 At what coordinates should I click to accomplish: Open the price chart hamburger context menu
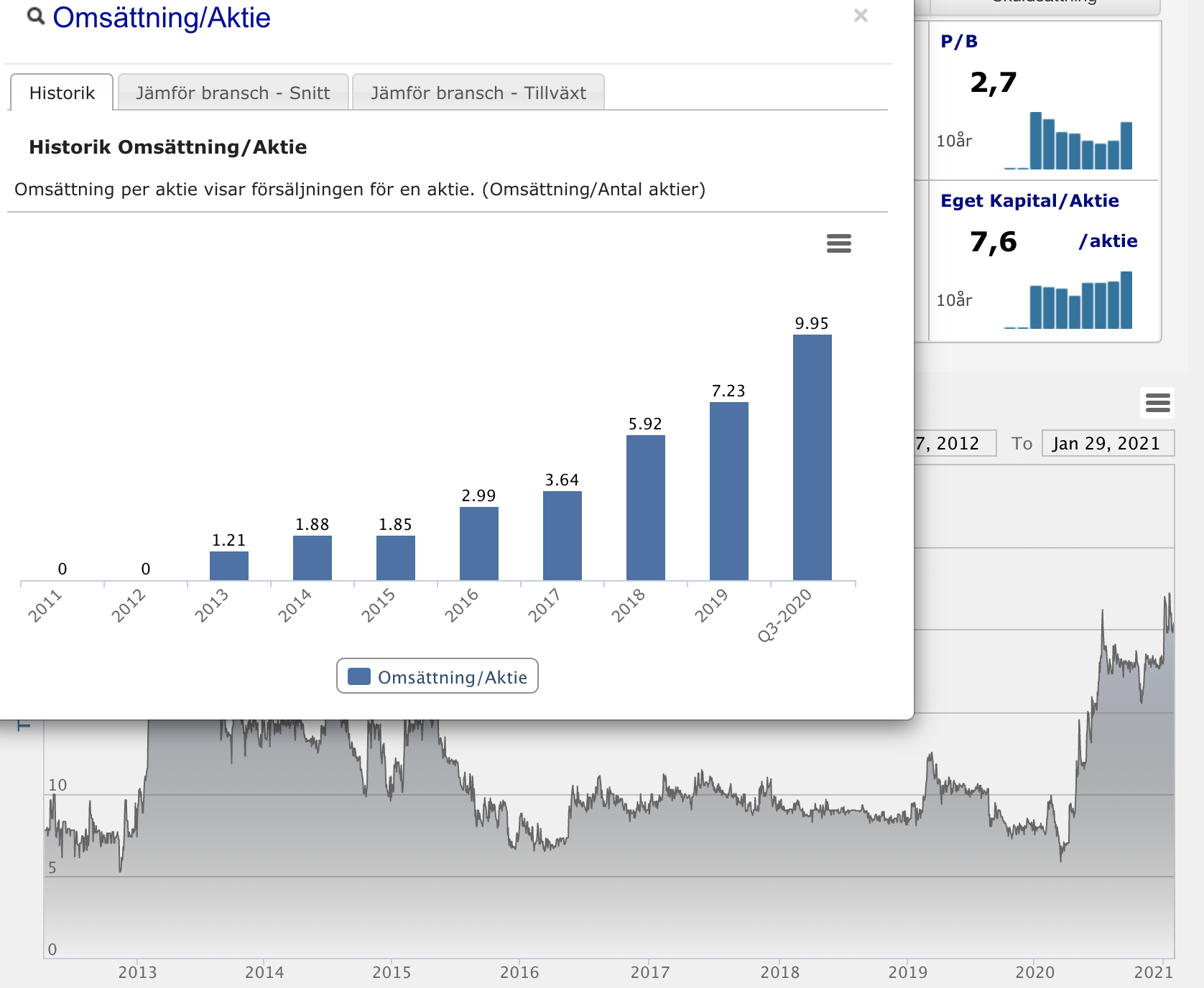1157,403
